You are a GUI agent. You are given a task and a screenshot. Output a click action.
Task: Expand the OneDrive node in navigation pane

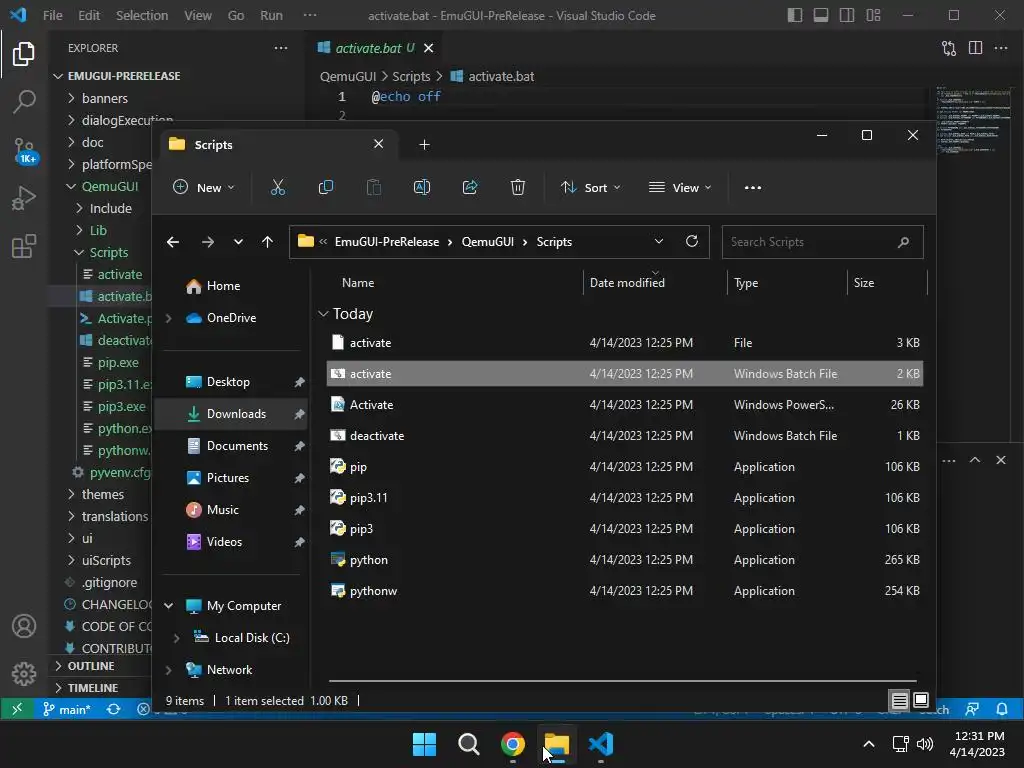pyautogui.click(x=168, y=318)
